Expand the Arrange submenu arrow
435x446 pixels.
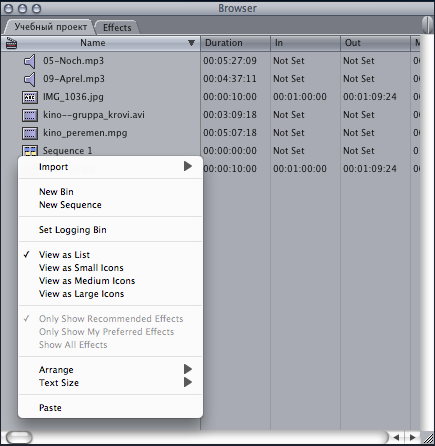point(188,369)
